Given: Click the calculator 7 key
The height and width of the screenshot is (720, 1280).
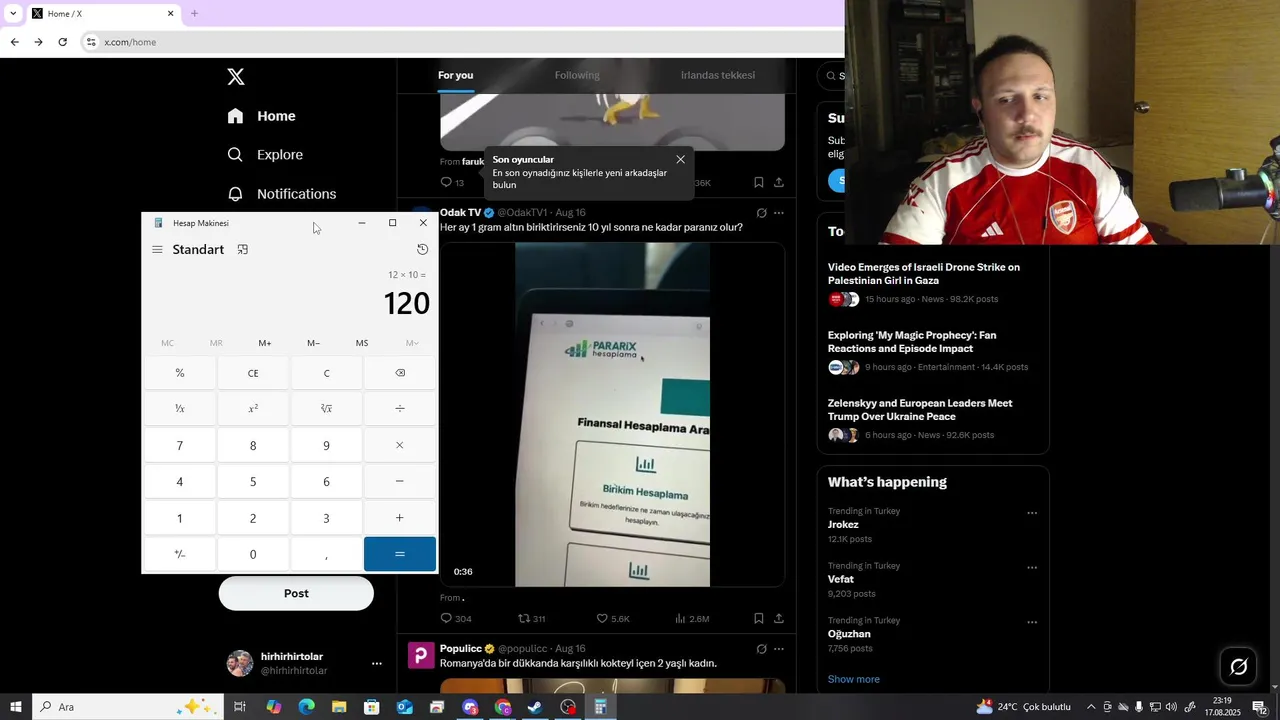Looking at the screenshot, I should coord(180,445).
